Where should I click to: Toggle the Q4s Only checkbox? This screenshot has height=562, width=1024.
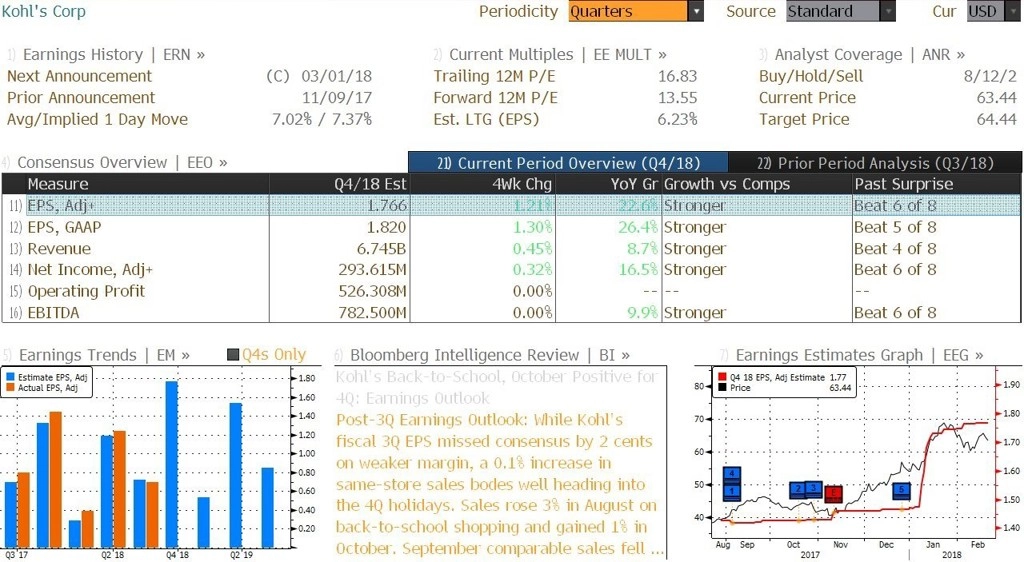point(233,354)
